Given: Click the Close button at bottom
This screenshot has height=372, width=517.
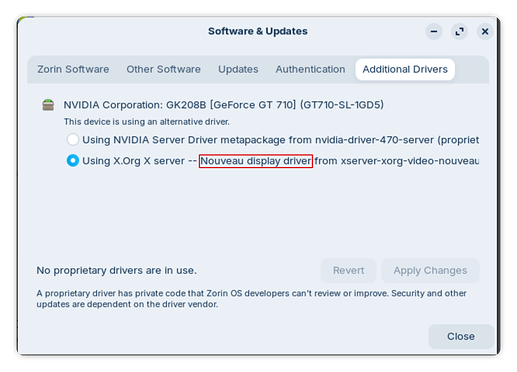Looking at the screenshot, I should 461,336.
